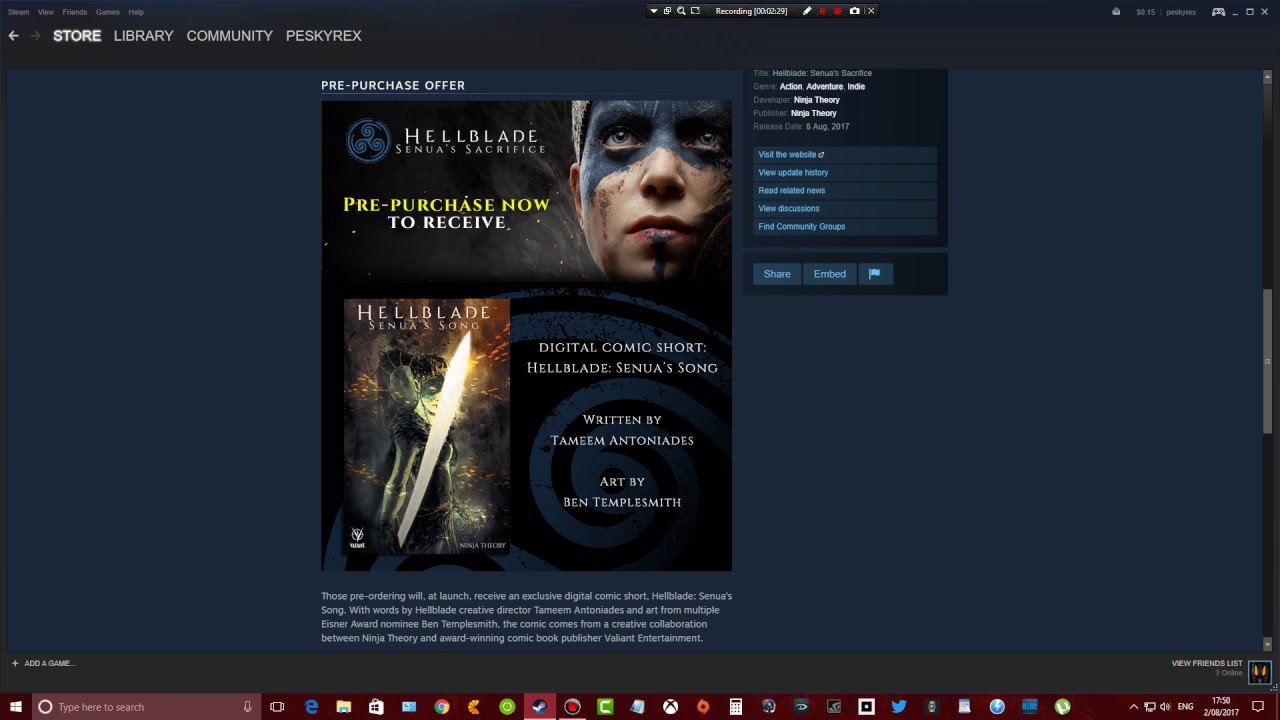Flag this store page
1280x720 pixels.
point(875,274)
